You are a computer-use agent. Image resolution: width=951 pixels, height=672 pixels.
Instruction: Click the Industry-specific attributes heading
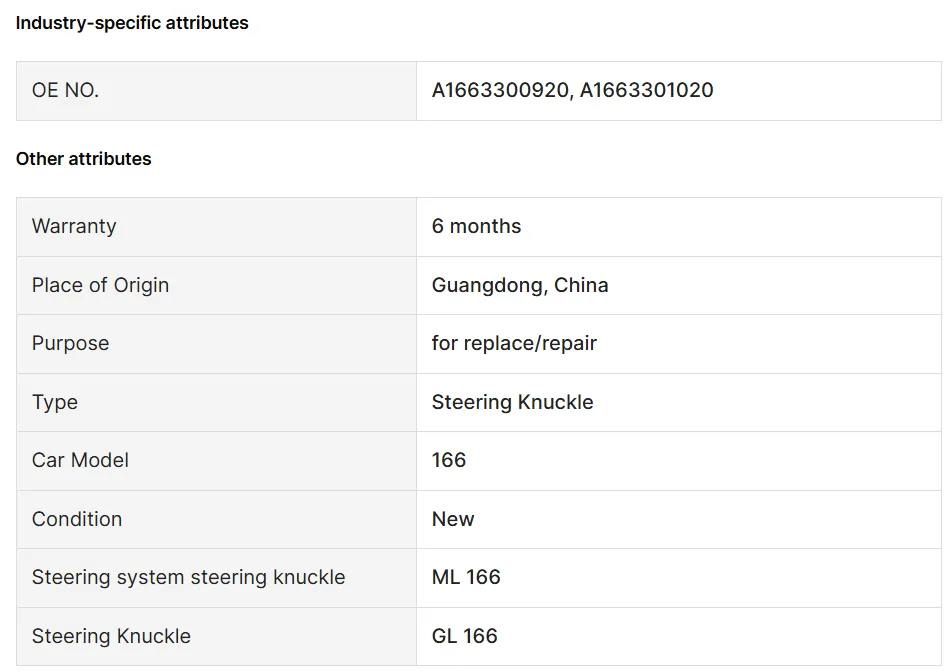click(132, 23)
